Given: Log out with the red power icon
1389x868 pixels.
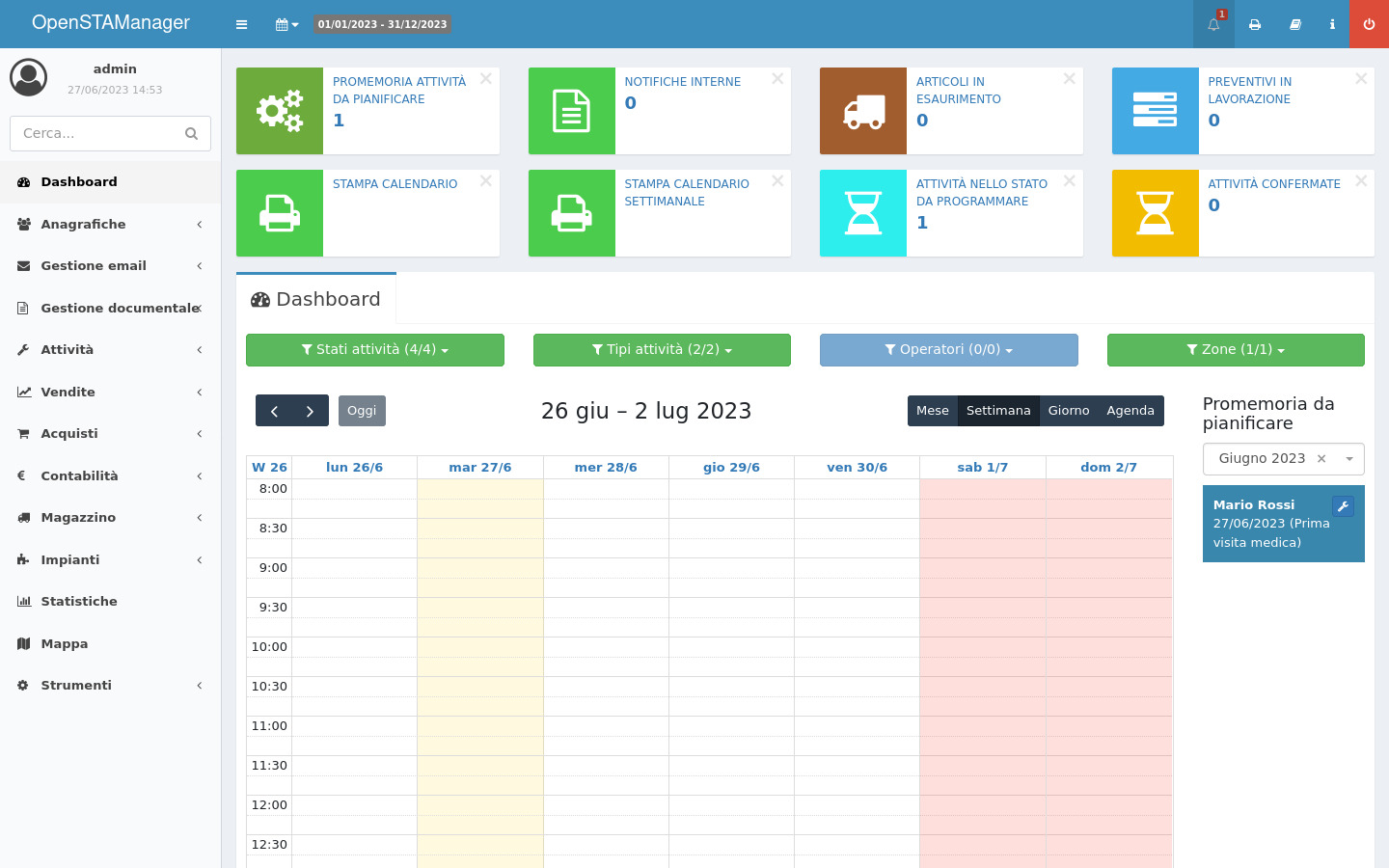Looking at the screenshot, I should tap(1369, 24).
